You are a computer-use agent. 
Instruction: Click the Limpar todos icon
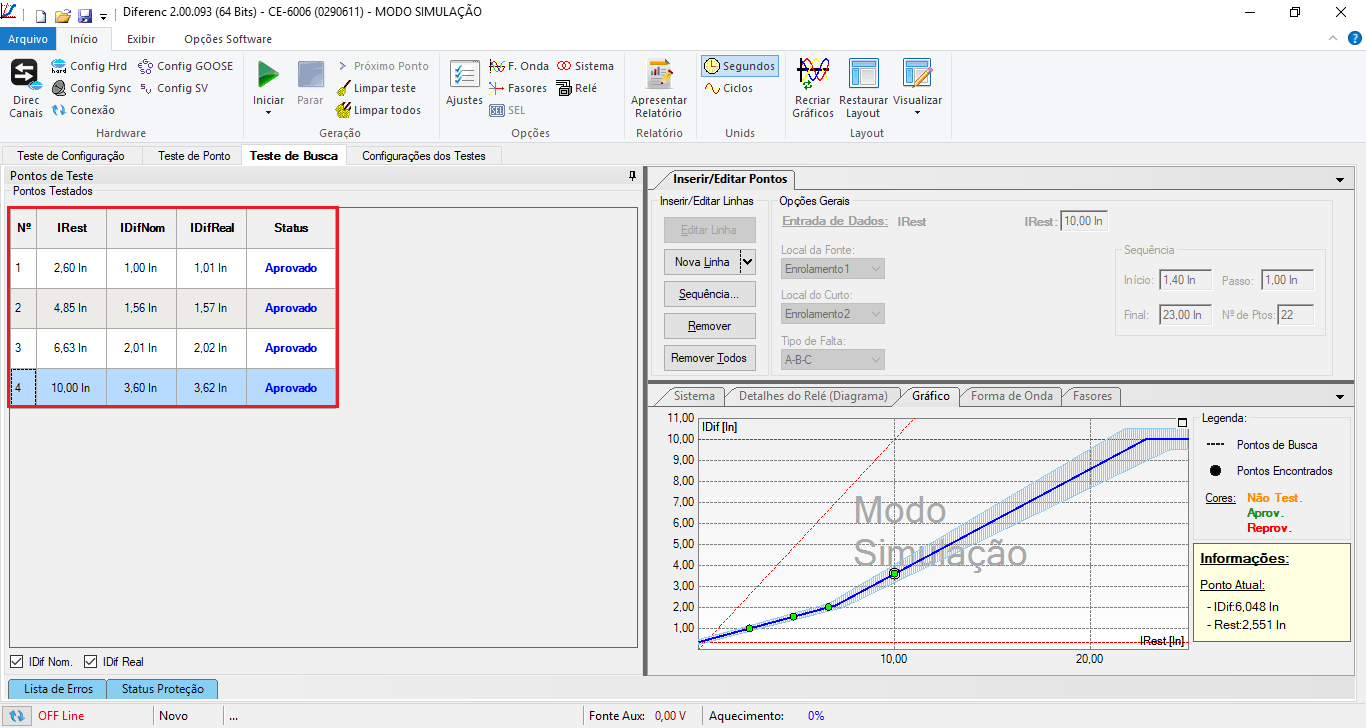coord(379,110)
